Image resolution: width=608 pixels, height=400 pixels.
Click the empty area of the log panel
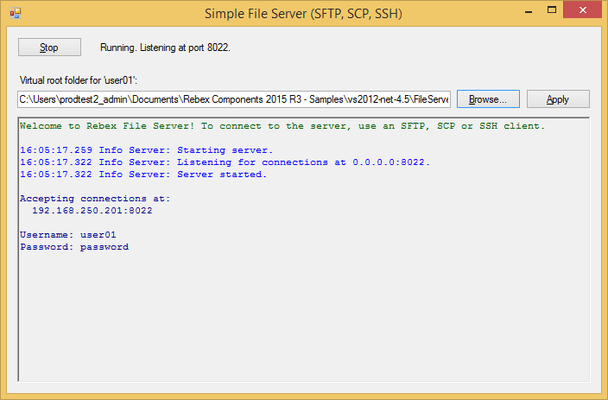pos(300,320)
